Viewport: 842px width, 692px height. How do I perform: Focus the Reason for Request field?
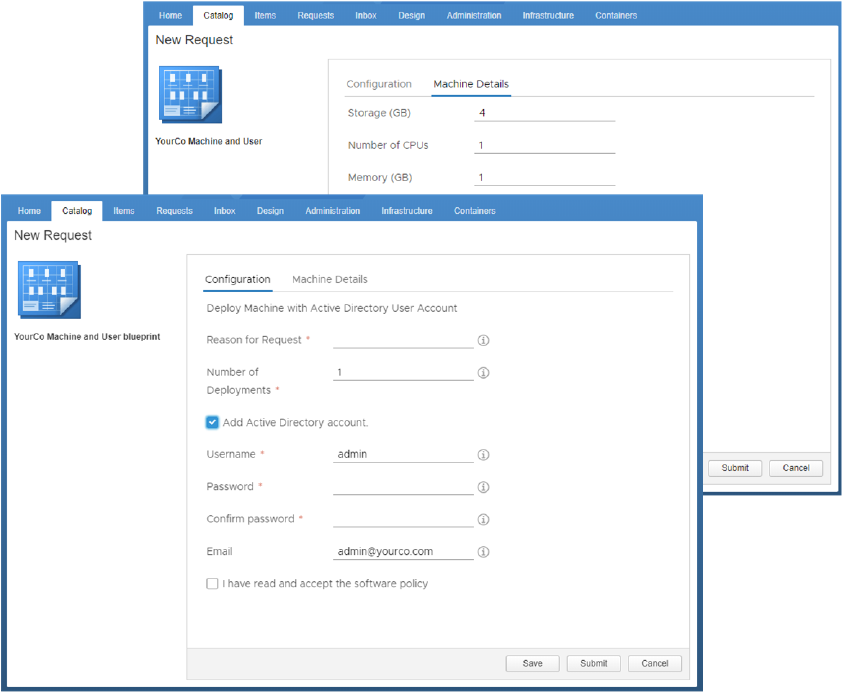point(403,340)
